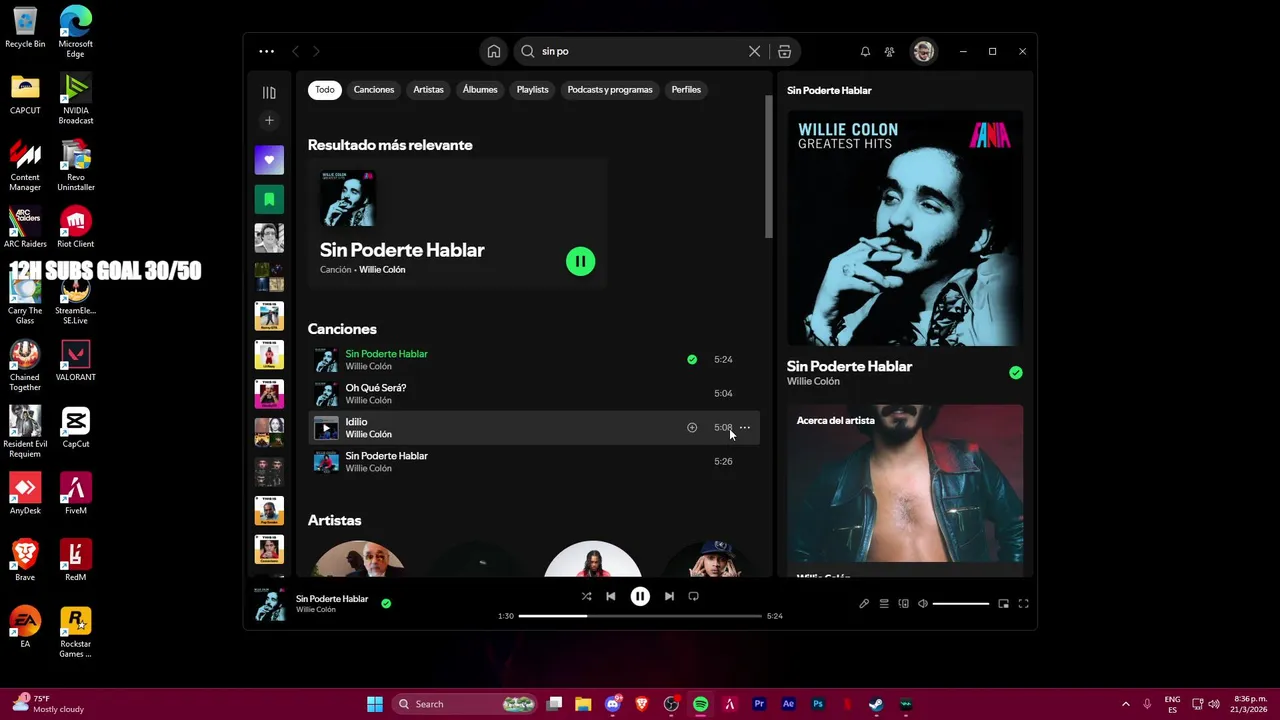Go forward with the right arrow
This screenshot has height=720, width=1280.
[316, 51]
